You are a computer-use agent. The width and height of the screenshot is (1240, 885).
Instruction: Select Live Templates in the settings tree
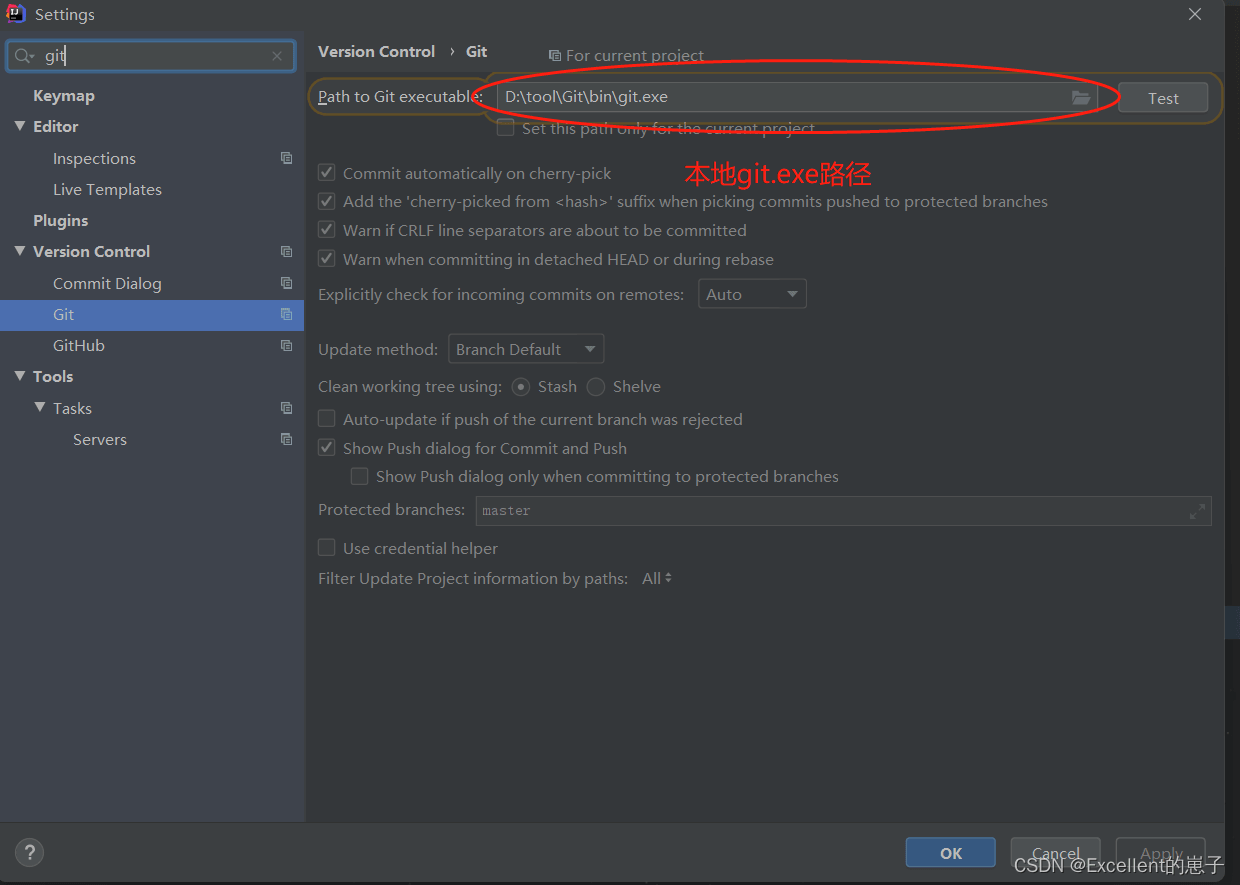click(107, 189)
